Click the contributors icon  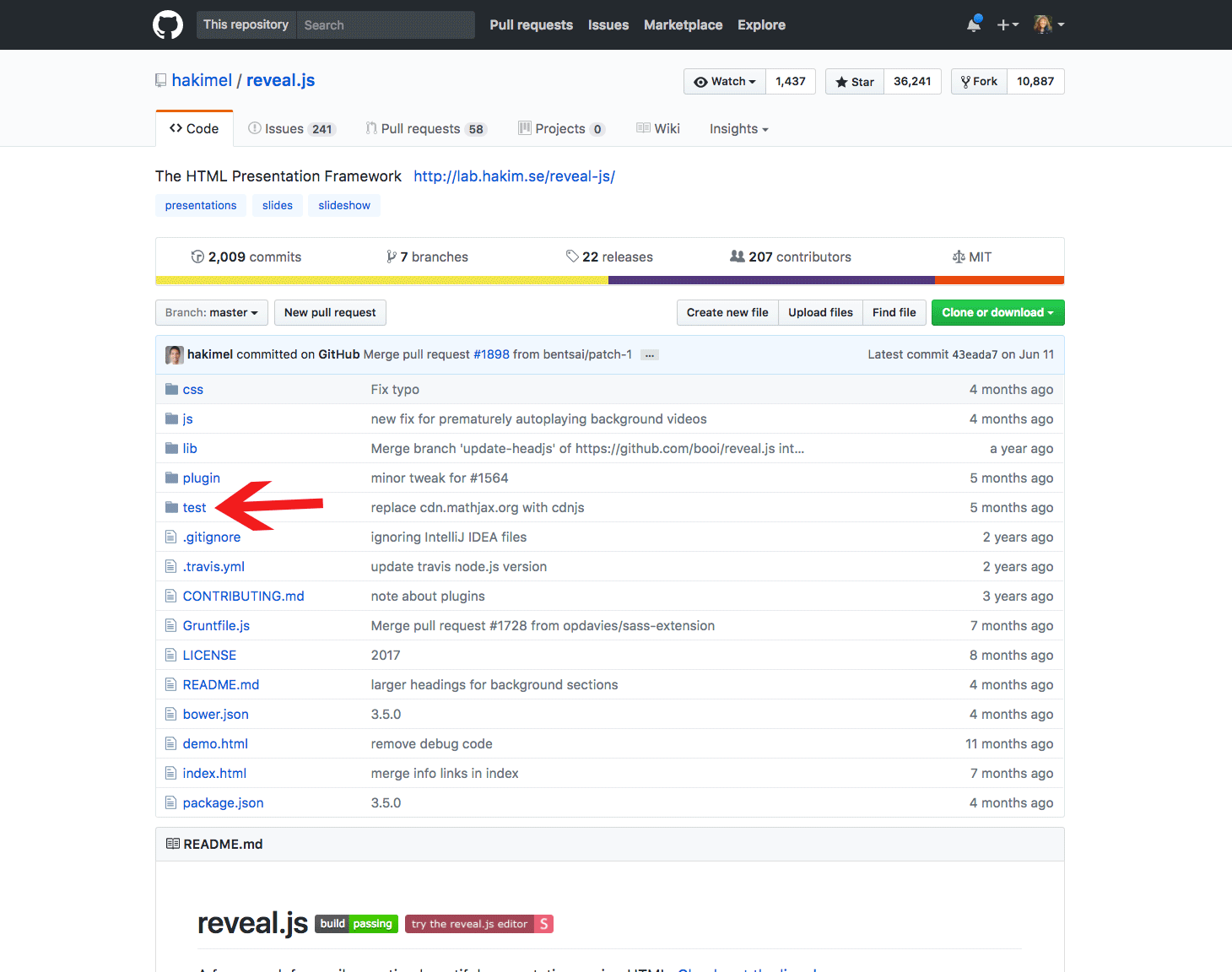tap(736, 256)
